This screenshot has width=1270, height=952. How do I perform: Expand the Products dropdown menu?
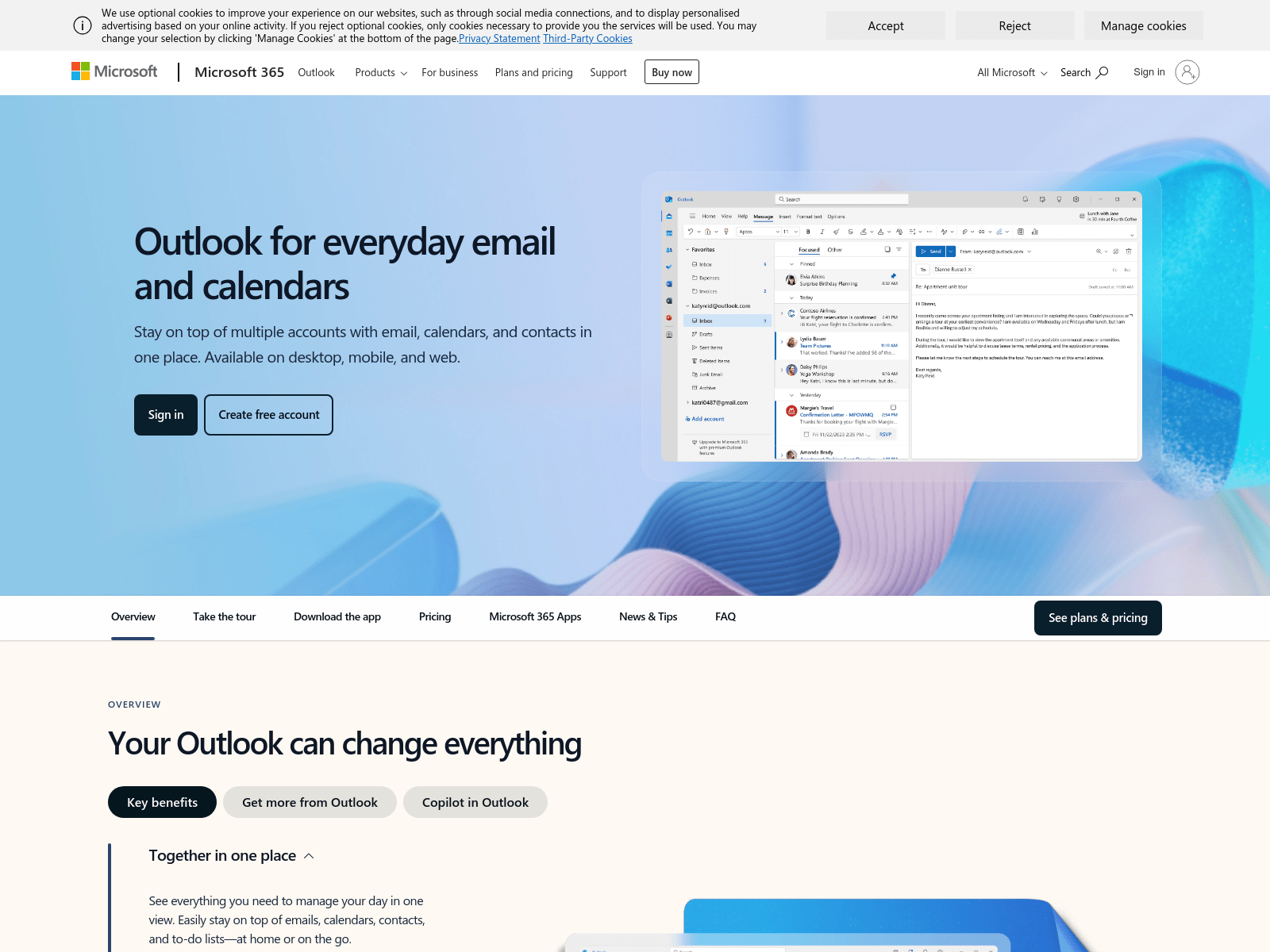pyautogui.click(x=381, y=72)
